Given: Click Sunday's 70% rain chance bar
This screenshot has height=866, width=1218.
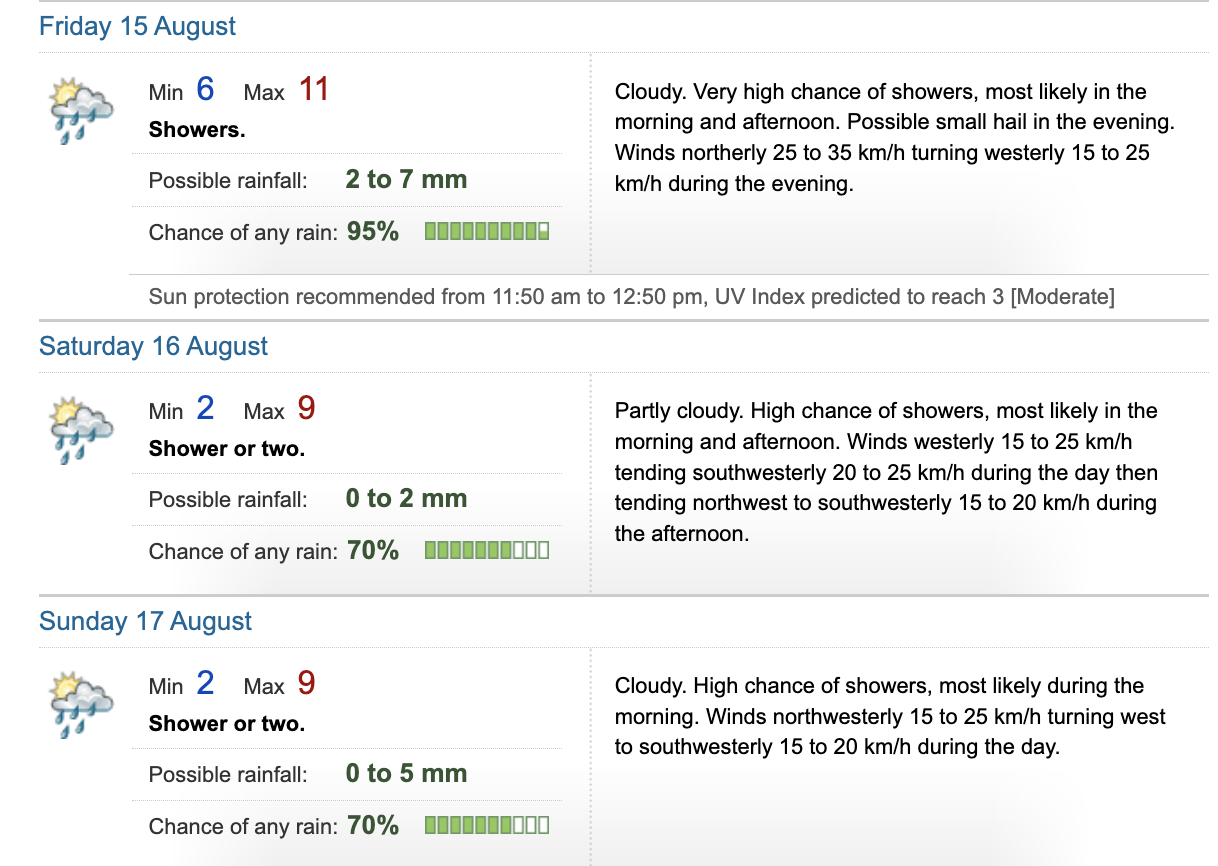Looking at the screenshot, I should 487,826.
